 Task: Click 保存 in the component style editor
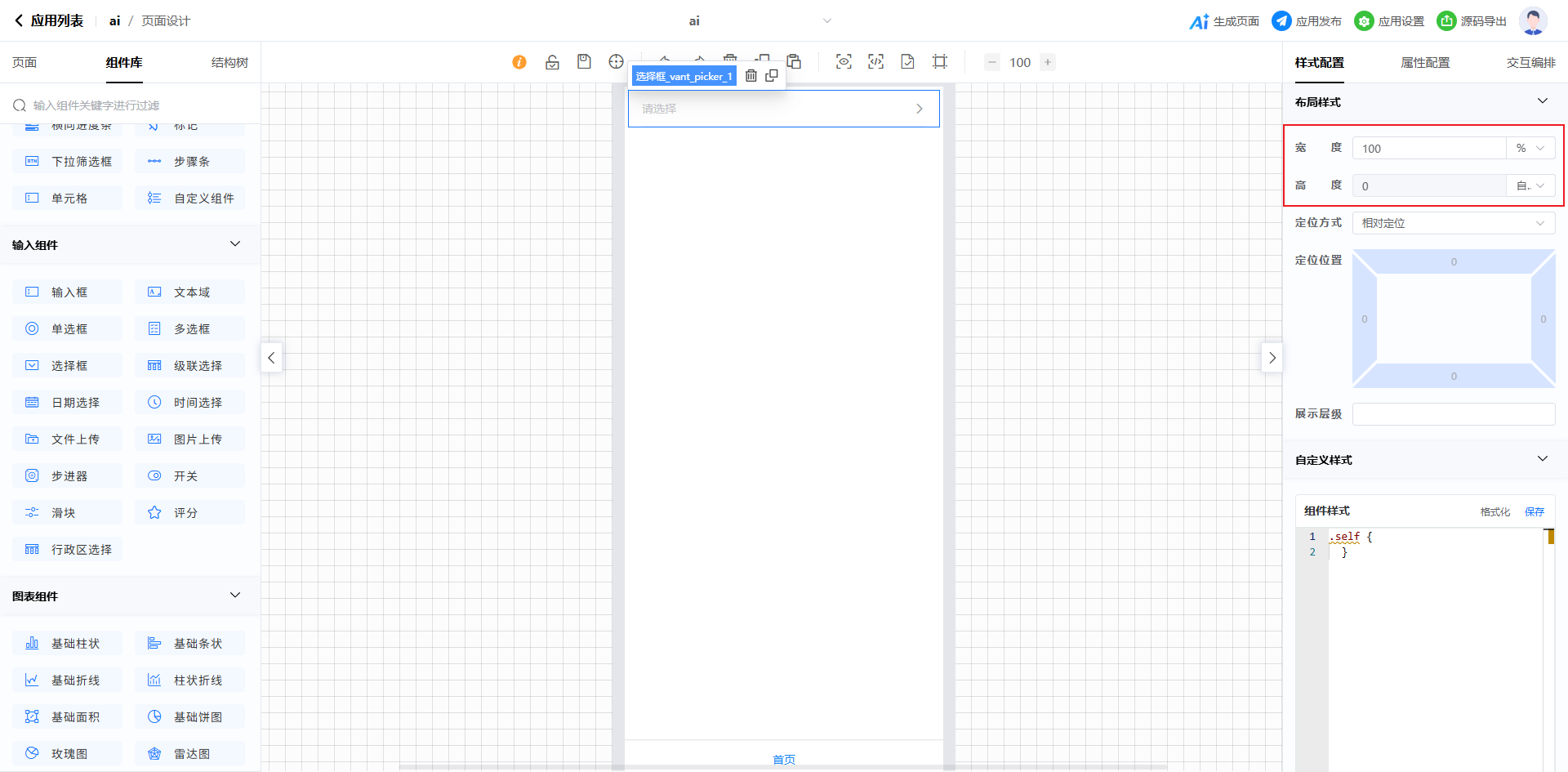point(1535,512)
